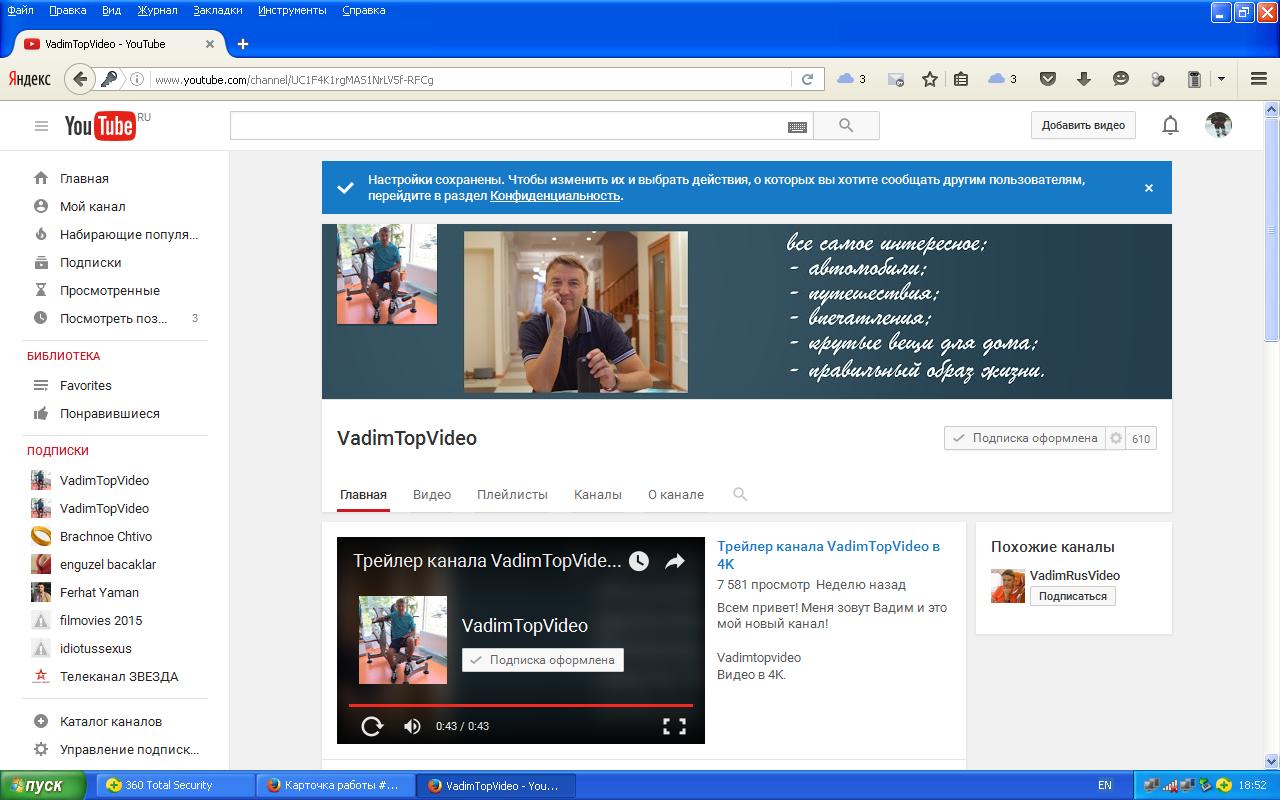This screenshot has height=800, width=1280.
Task: Click the Watch Later clock icon
Action: (x=639, y=561)
